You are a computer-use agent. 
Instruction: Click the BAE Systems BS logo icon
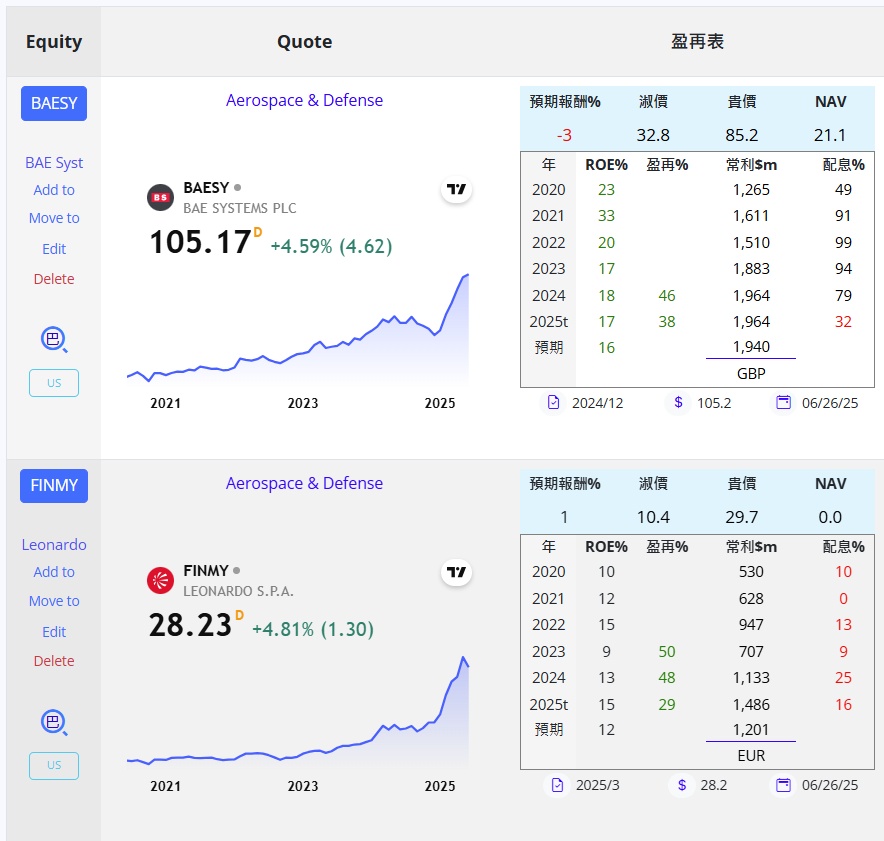pos(161,197)
